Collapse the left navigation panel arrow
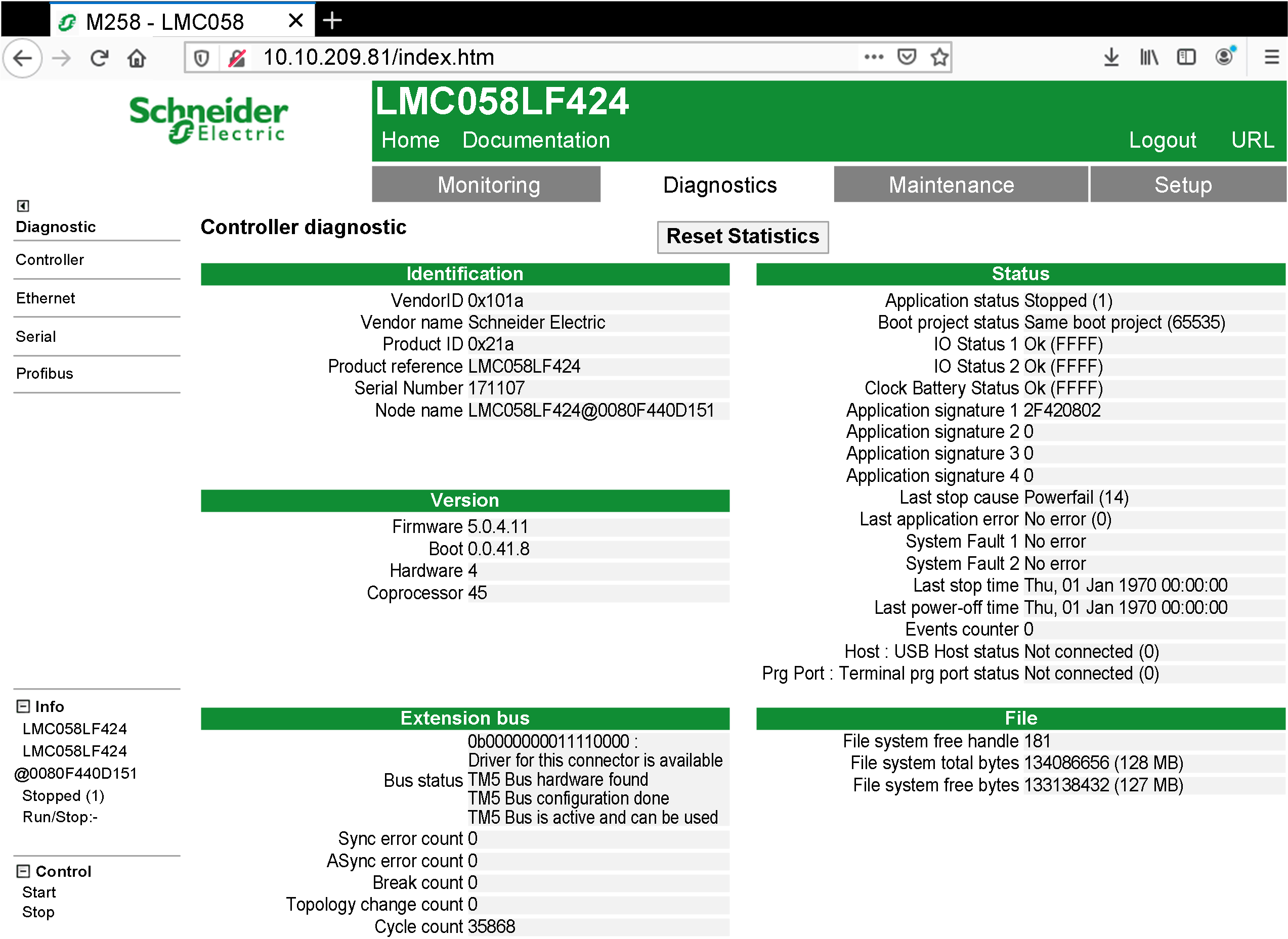 pyautogui.click(x=23, y=205)
